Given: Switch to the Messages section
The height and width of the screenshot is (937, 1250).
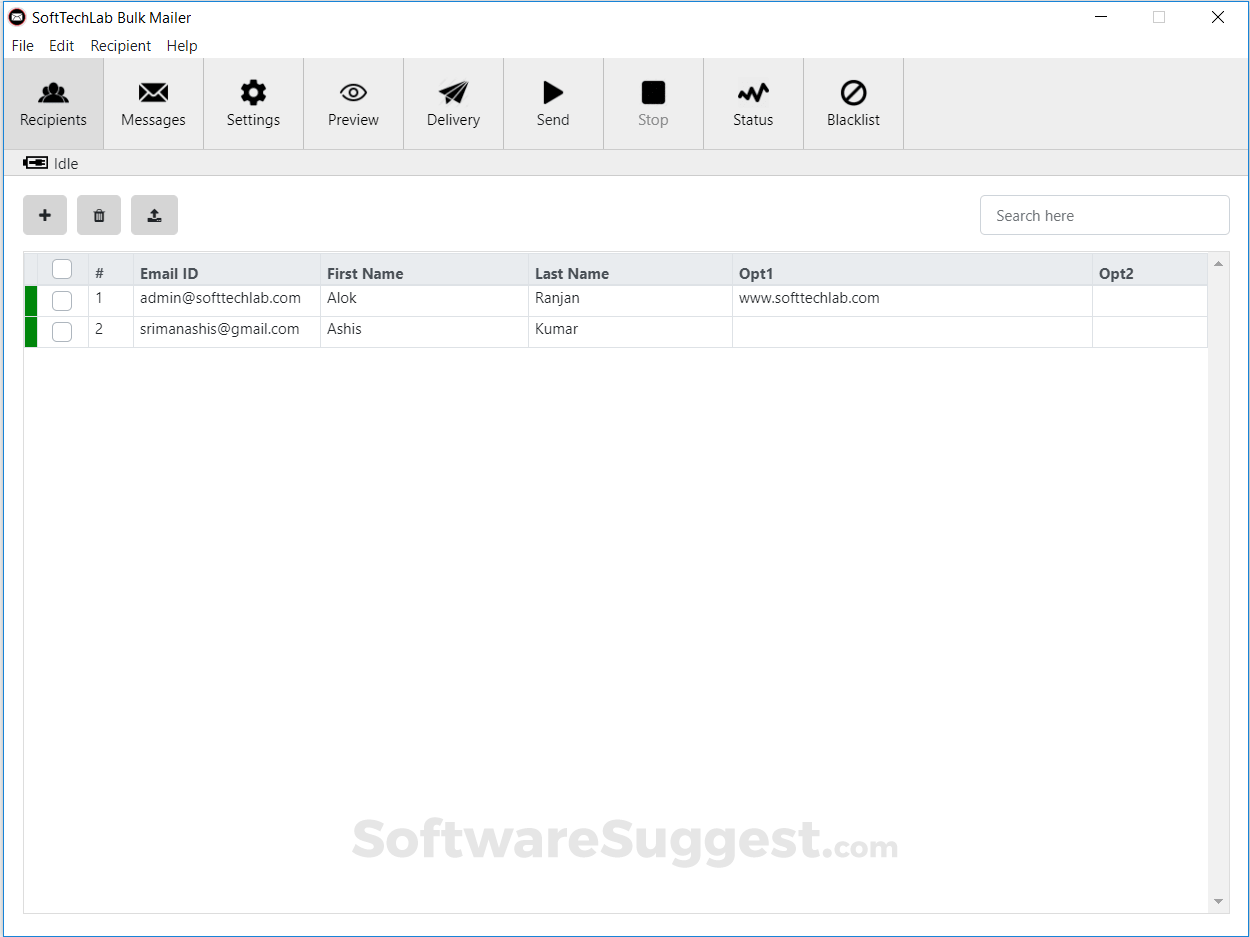Looking at the screenshot, I should [152, 103].
